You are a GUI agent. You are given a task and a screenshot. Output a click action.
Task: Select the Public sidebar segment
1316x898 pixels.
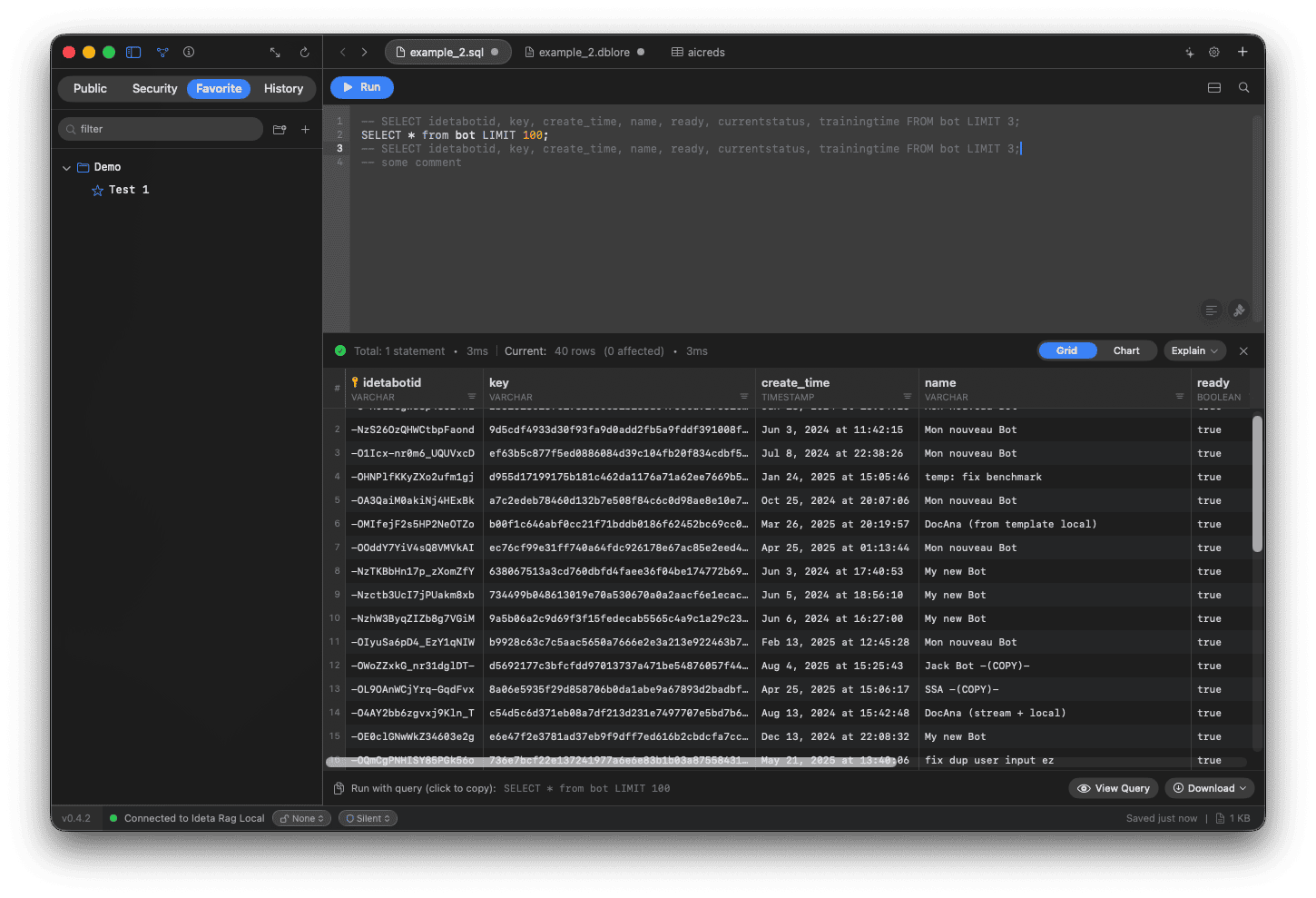tap(90, 88)
